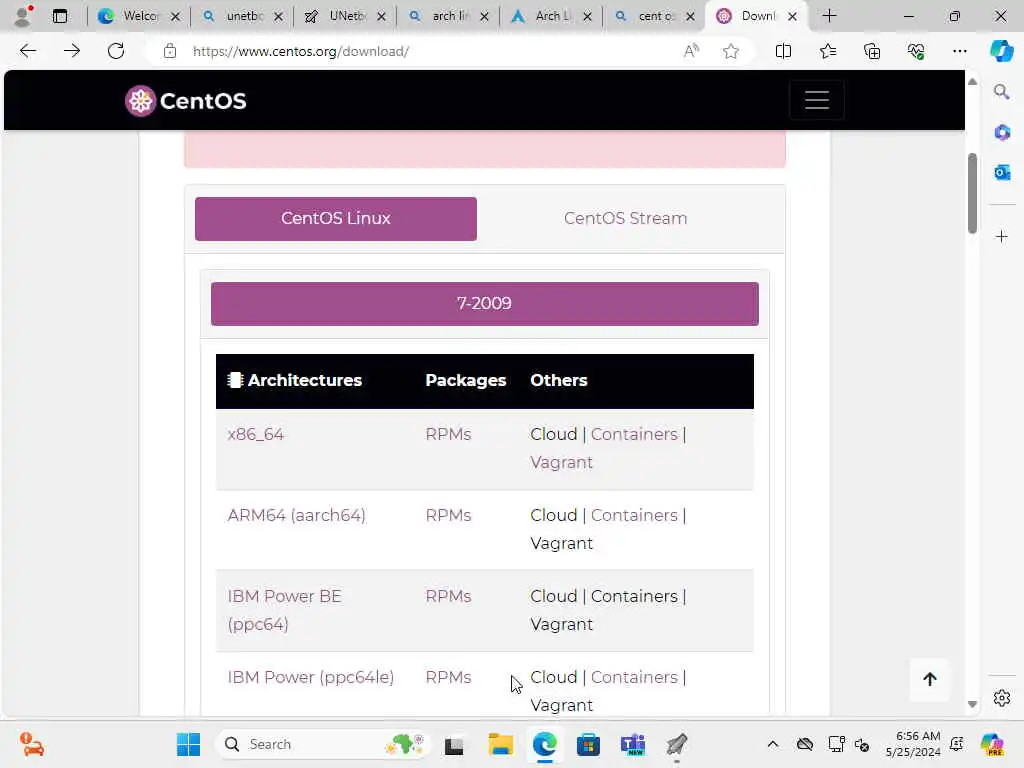The width and height of the screenshot is (1024, 768).
Task: Show hidden system tray icons
Action: (x=773, y=744)
